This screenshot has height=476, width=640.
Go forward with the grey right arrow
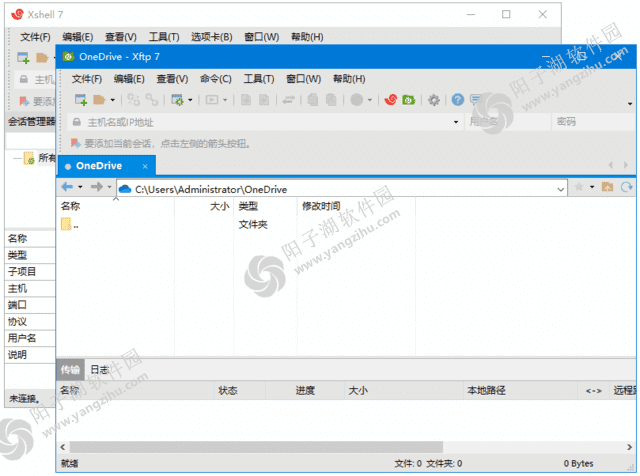coord(97,187)
